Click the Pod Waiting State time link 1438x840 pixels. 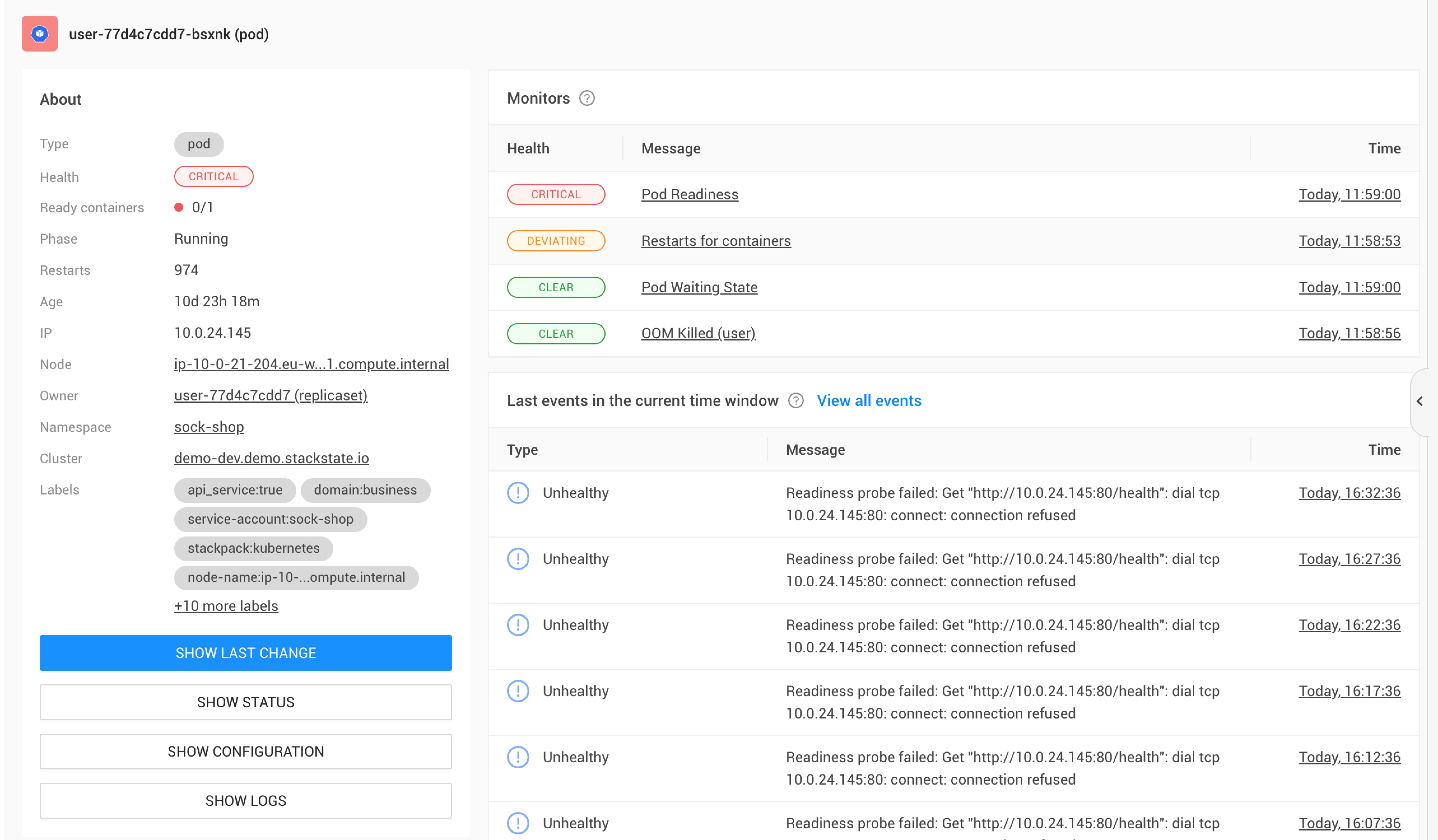(x=1349, y=287)
